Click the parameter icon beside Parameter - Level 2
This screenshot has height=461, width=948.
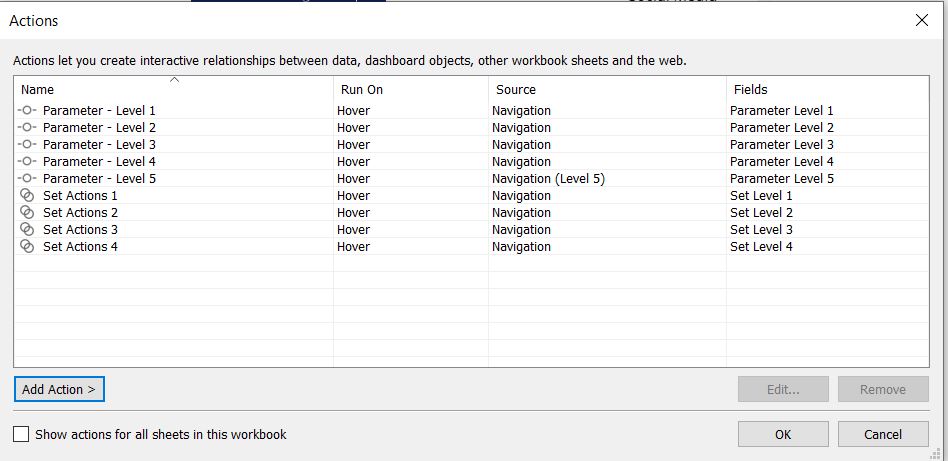27,128
